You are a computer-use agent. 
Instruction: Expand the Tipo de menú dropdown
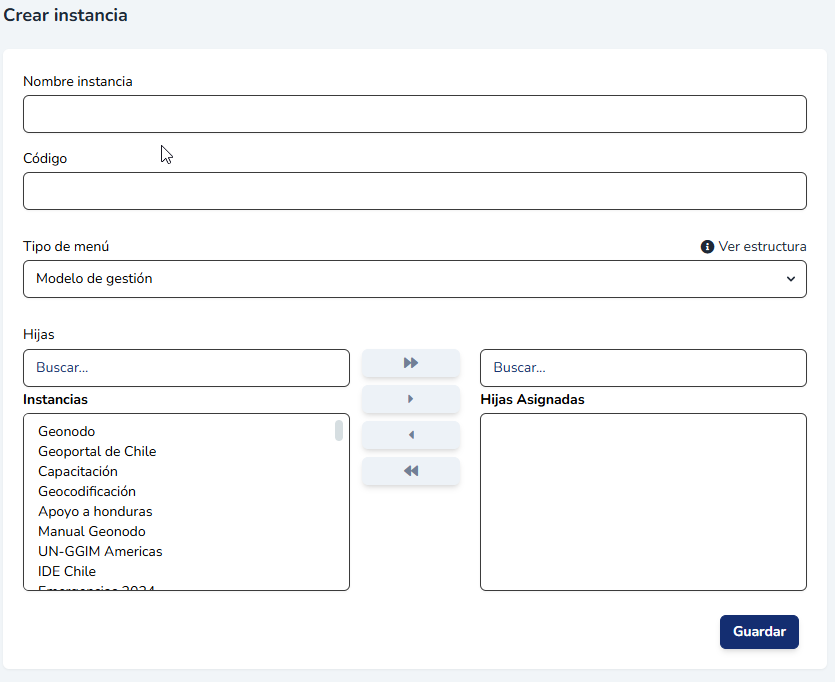(x=415, y=279)
